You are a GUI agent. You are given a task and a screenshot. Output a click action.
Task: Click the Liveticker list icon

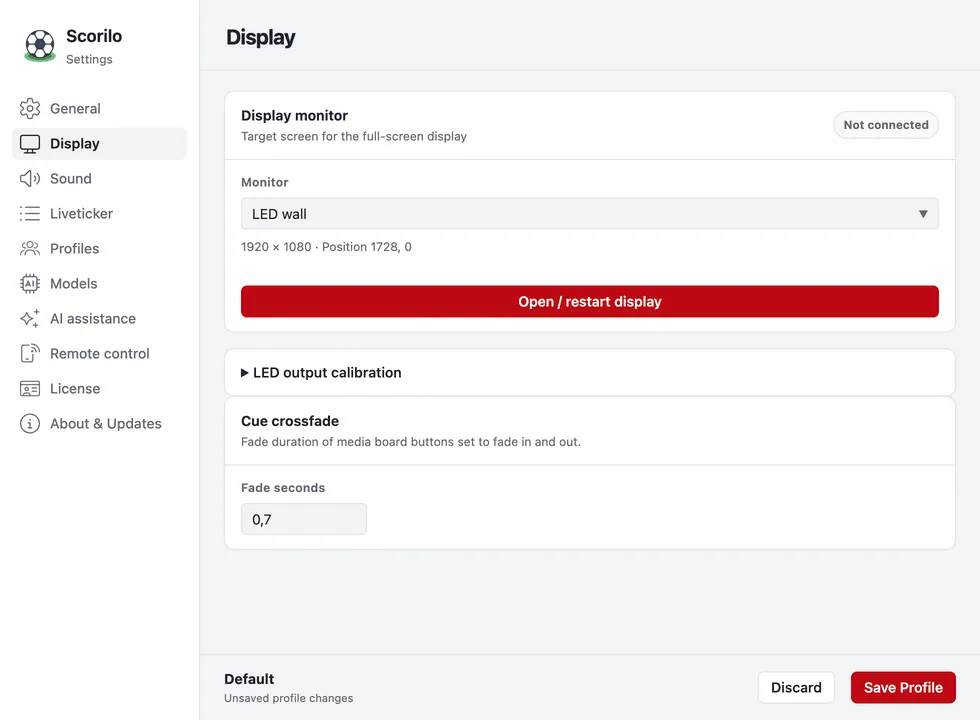click(29, 214)
